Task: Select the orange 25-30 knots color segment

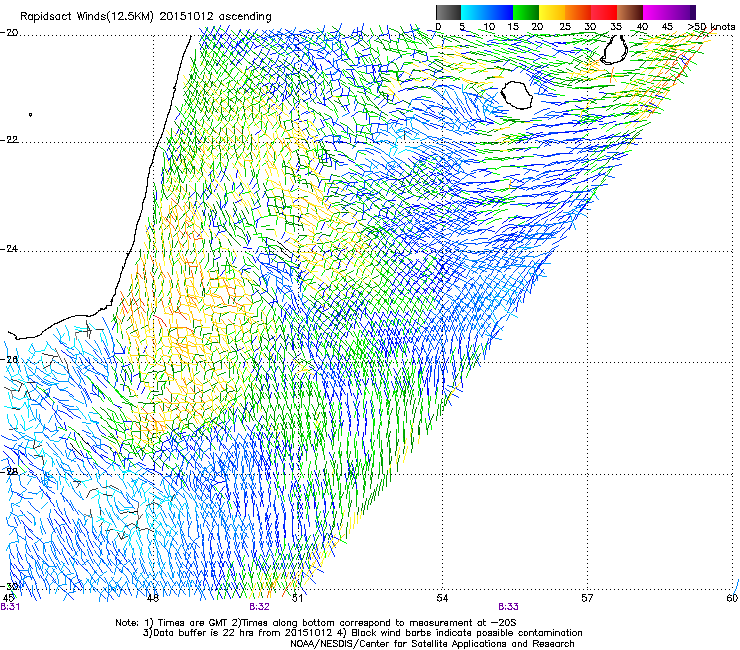Action: coord(578,12)
